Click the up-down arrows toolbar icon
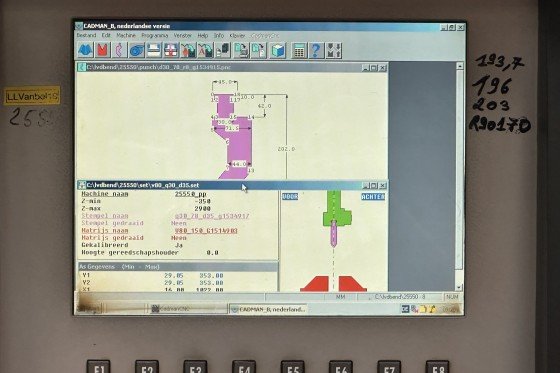The image size is (560, 373). click(x=334, y=50)
